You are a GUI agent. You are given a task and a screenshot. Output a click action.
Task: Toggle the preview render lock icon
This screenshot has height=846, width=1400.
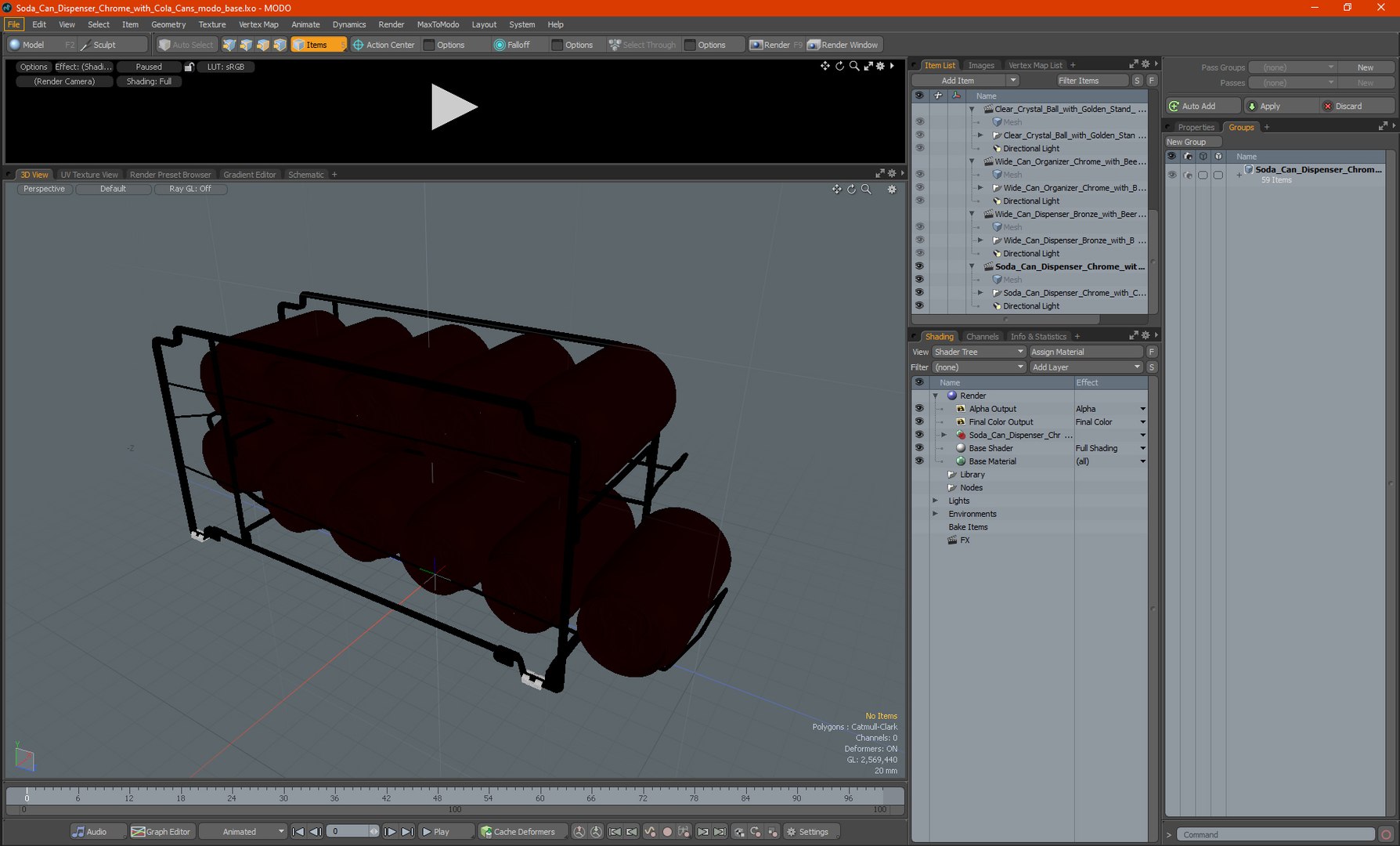pyautogui.click(x=189, y=67)
